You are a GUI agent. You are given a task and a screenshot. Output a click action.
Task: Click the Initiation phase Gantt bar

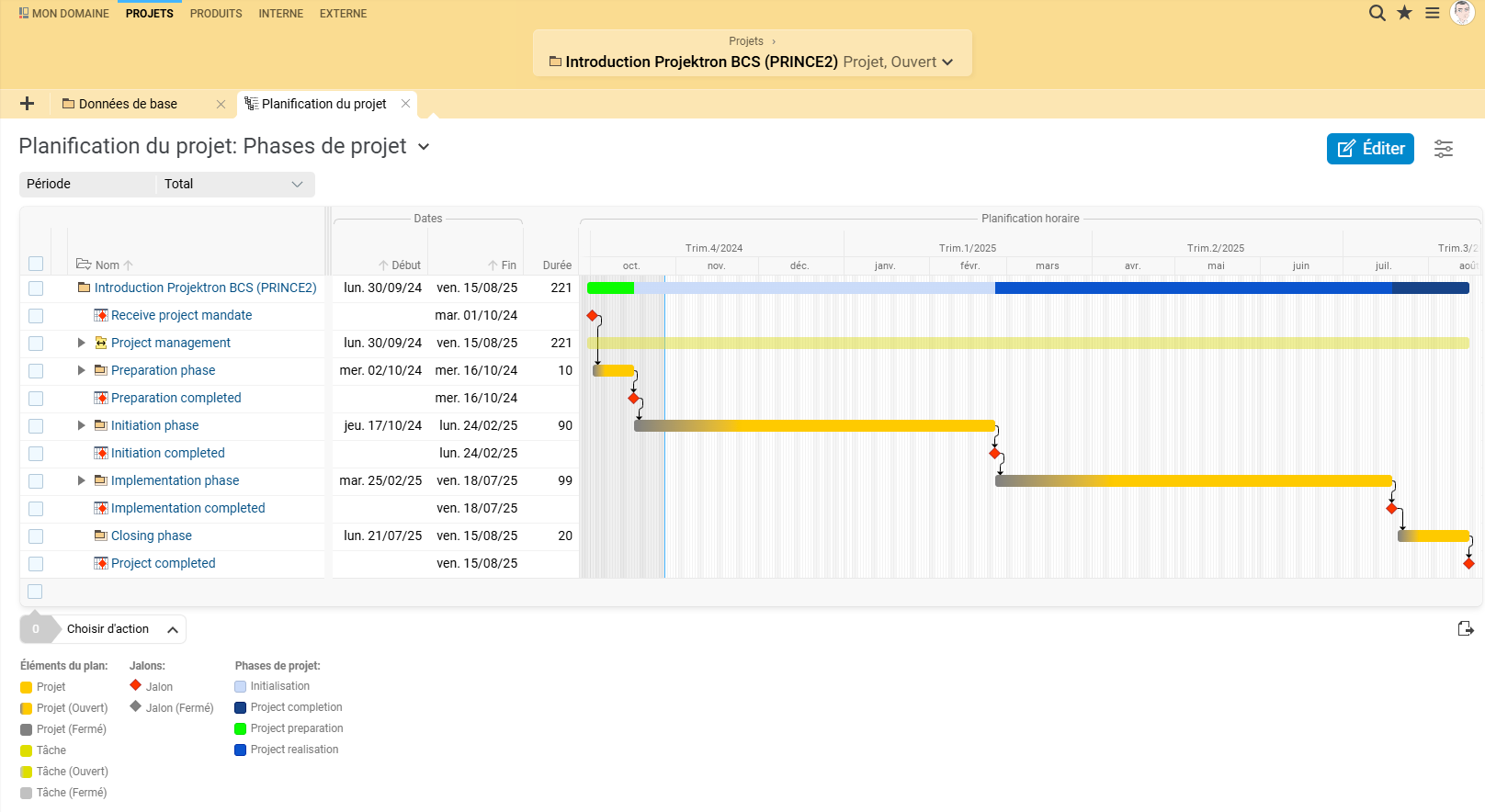point(815,425)
